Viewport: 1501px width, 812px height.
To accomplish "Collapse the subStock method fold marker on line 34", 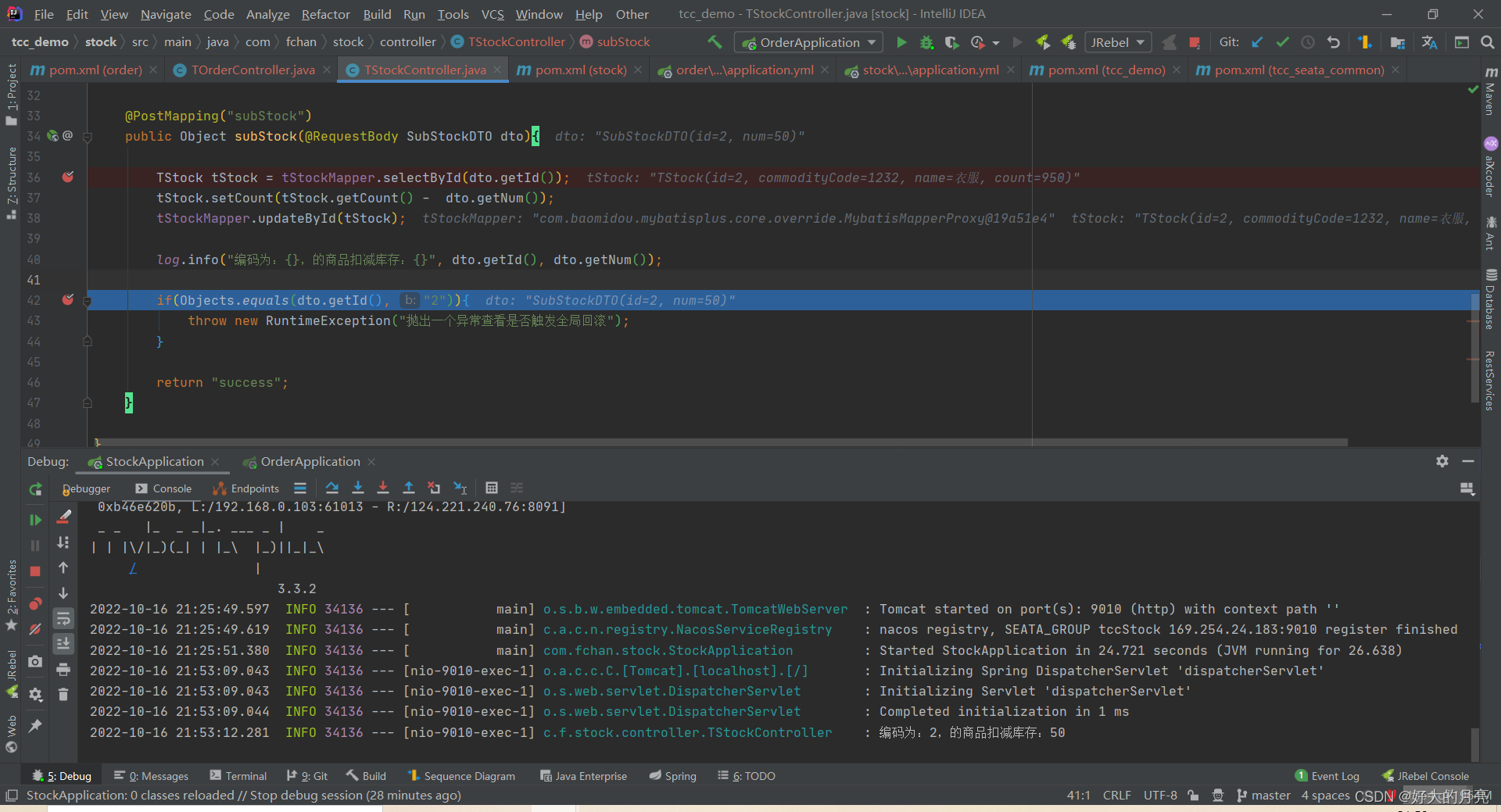I will tap(88, 137).
